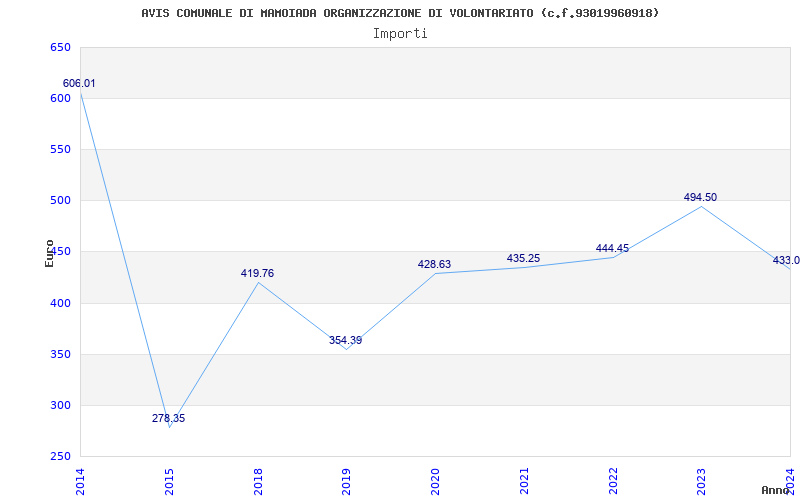Select the 2023 year tick label

coord(701,480)
